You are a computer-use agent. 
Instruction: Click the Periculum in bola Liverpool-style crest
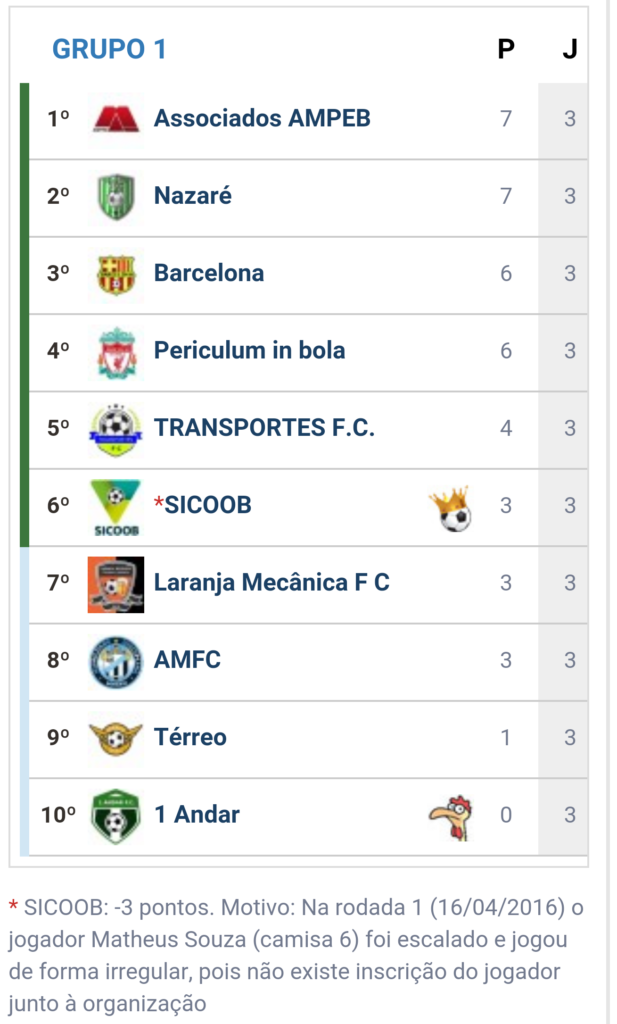116,351
